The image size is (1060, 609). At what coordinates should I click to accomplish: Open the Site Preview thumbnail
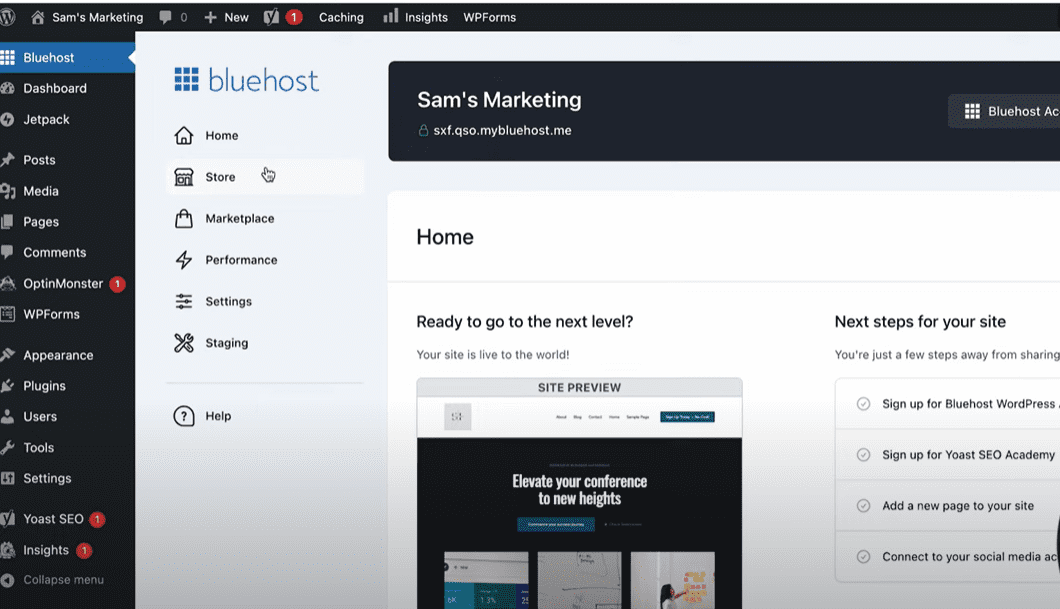(579, 490)
